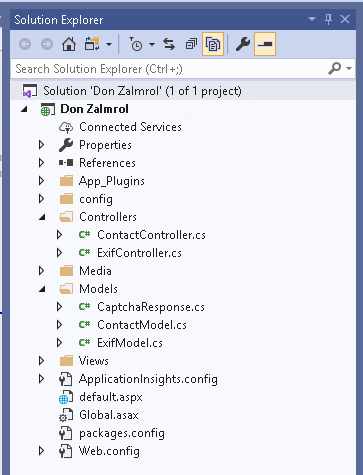Switch views using the Solutions and Folders icon
The image size is (363, 475).
92,44
